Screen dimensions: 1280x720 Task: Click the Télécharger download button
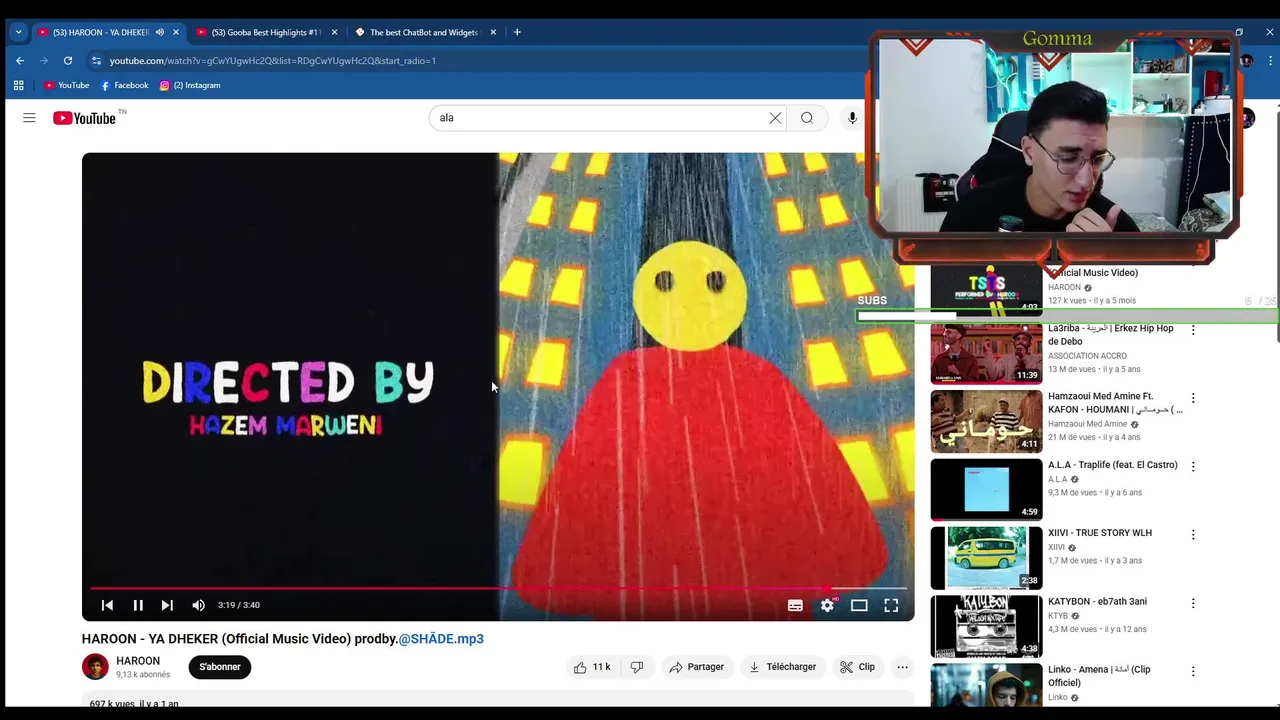tap(783, 667)
